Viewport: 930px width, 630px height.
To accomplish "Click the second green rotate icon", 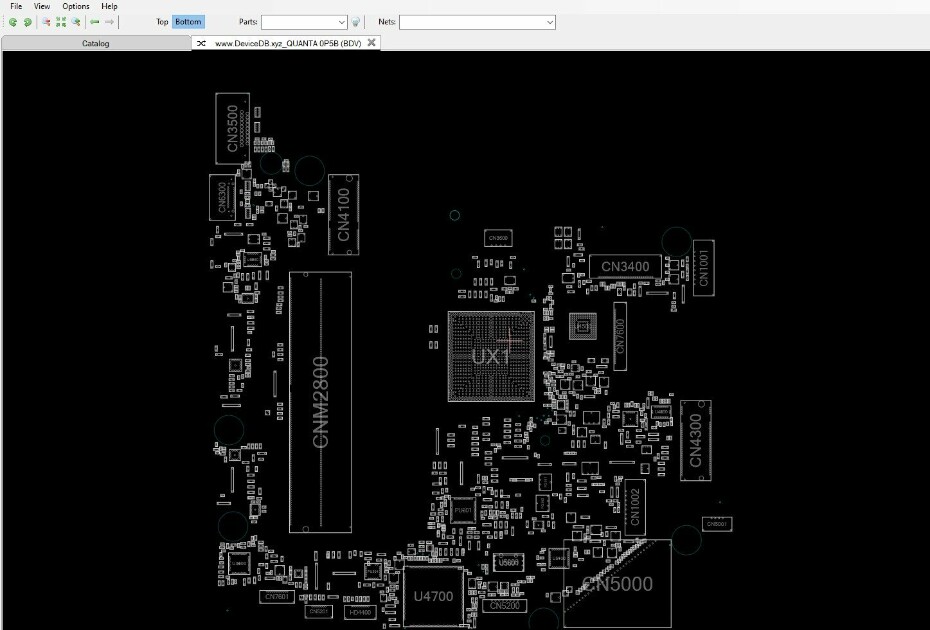I will click(x=27, y=22).
